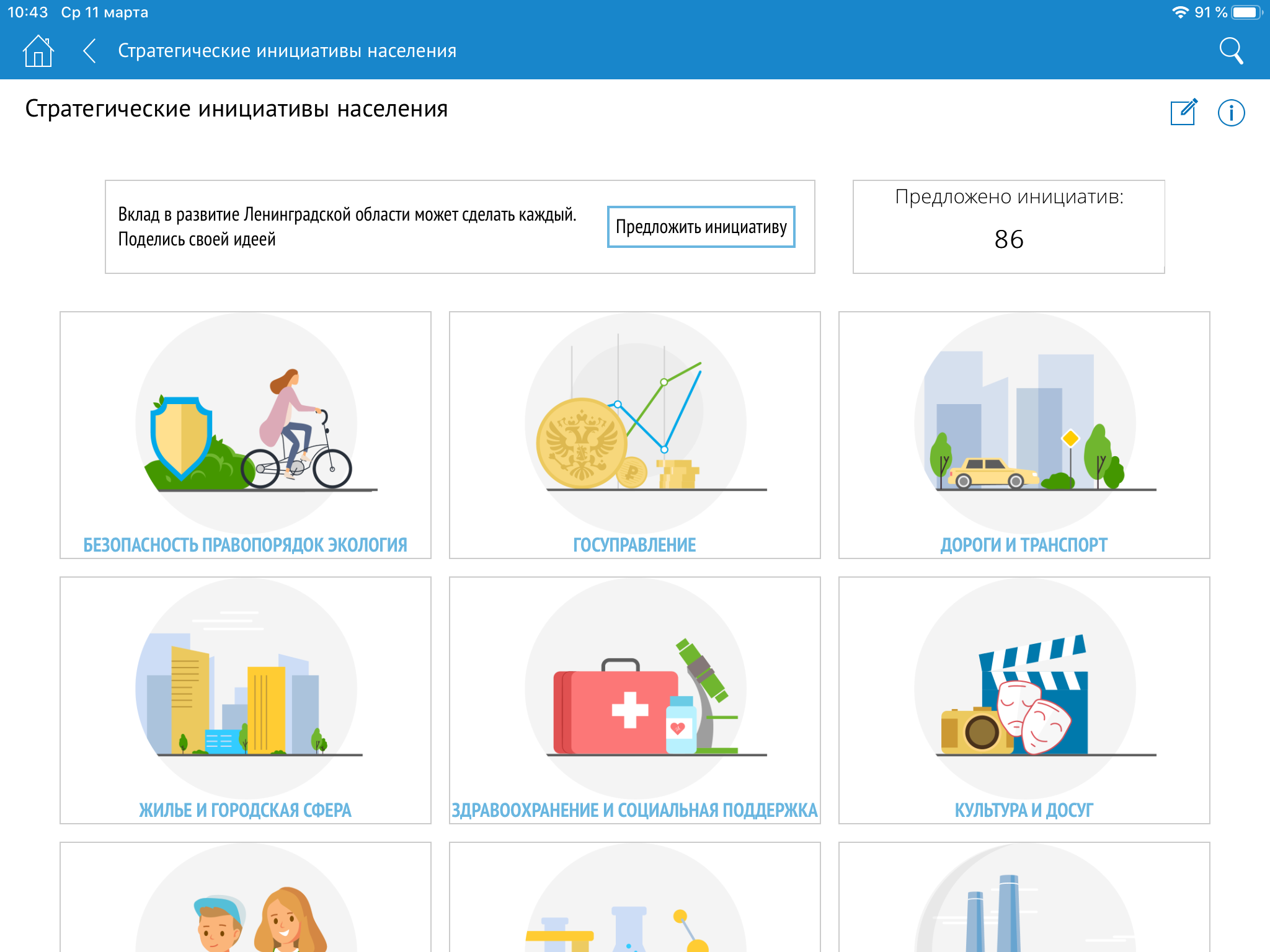Screen dimensions: 1270x952
Task: Open Безопасность Правопорядок Экология category
Action: tap(245, 544)
